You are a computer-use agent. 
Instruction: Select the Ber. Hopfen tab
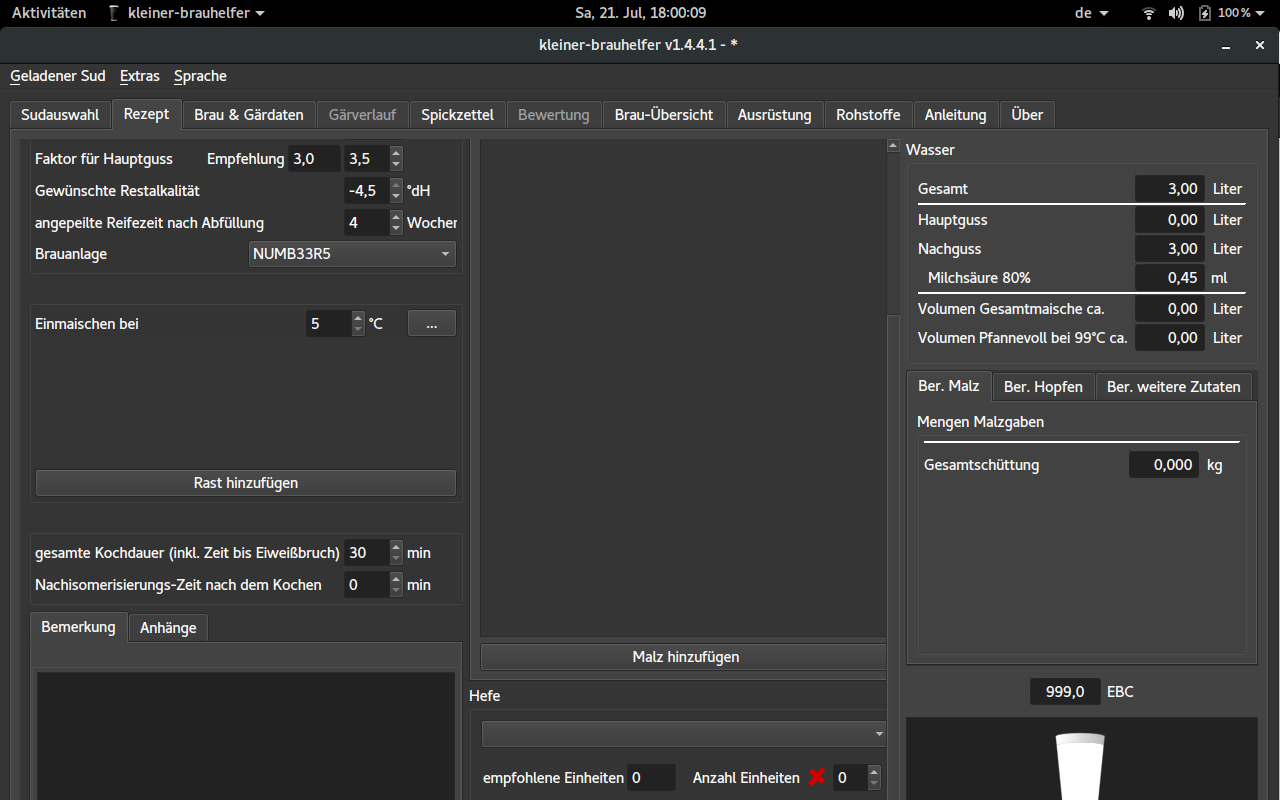pos(1043,386)
